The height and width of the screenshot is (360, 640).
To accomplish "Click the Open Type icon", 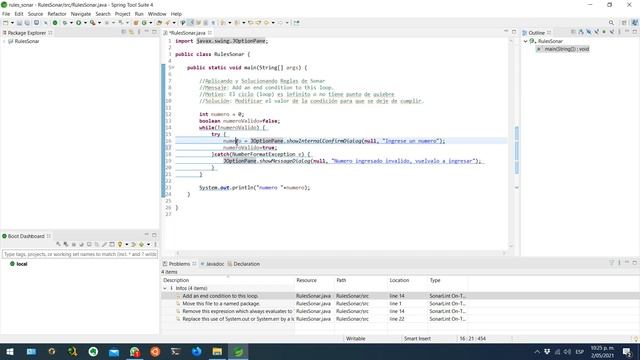I will pyautogui.click(x=159, y=23).
